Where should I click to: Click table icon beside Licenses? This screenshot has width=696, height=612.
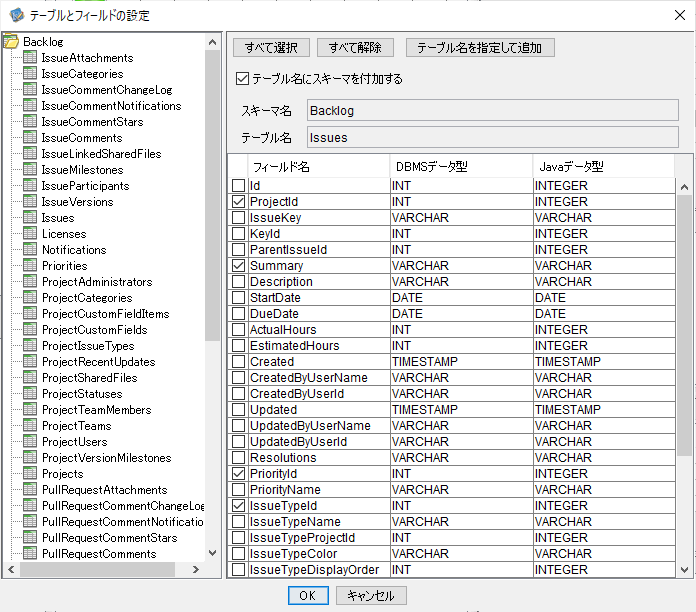point(30,233)
